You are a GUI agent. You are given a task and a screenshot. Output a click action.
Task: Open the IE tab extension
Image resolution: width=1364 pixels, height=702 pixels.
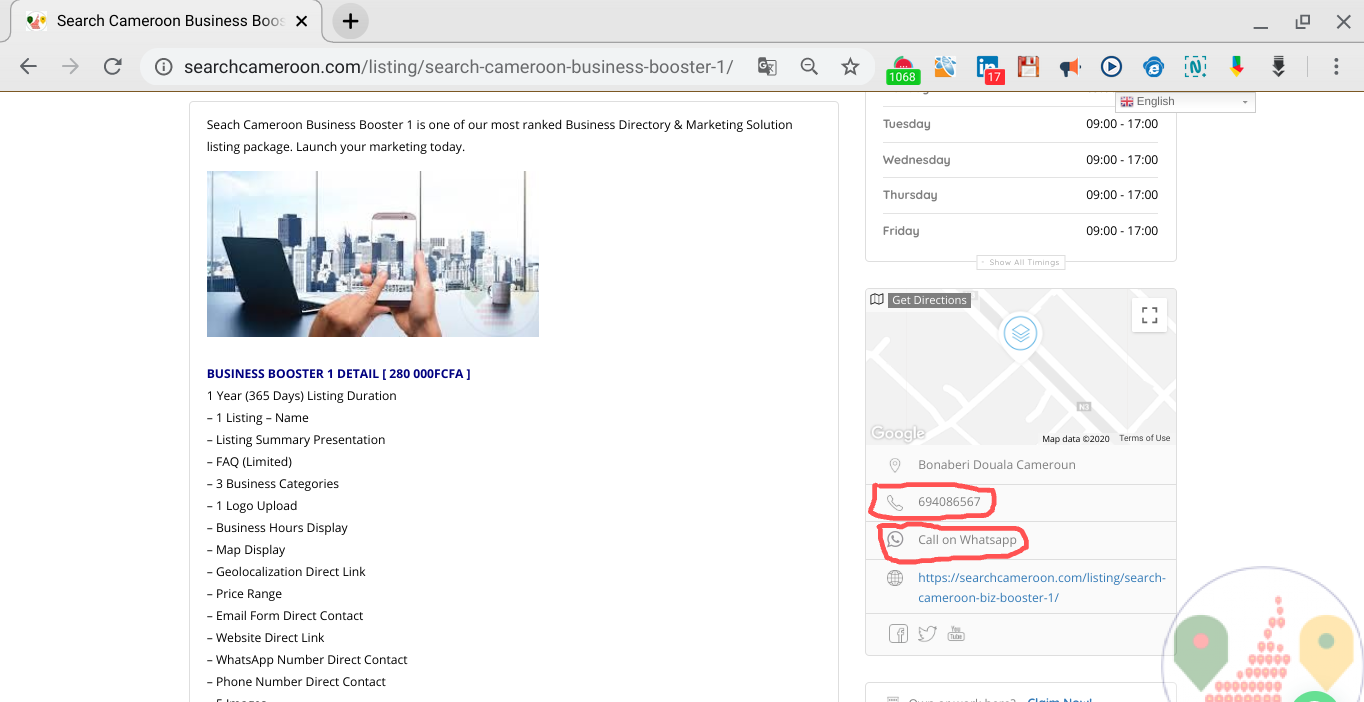1153,67
